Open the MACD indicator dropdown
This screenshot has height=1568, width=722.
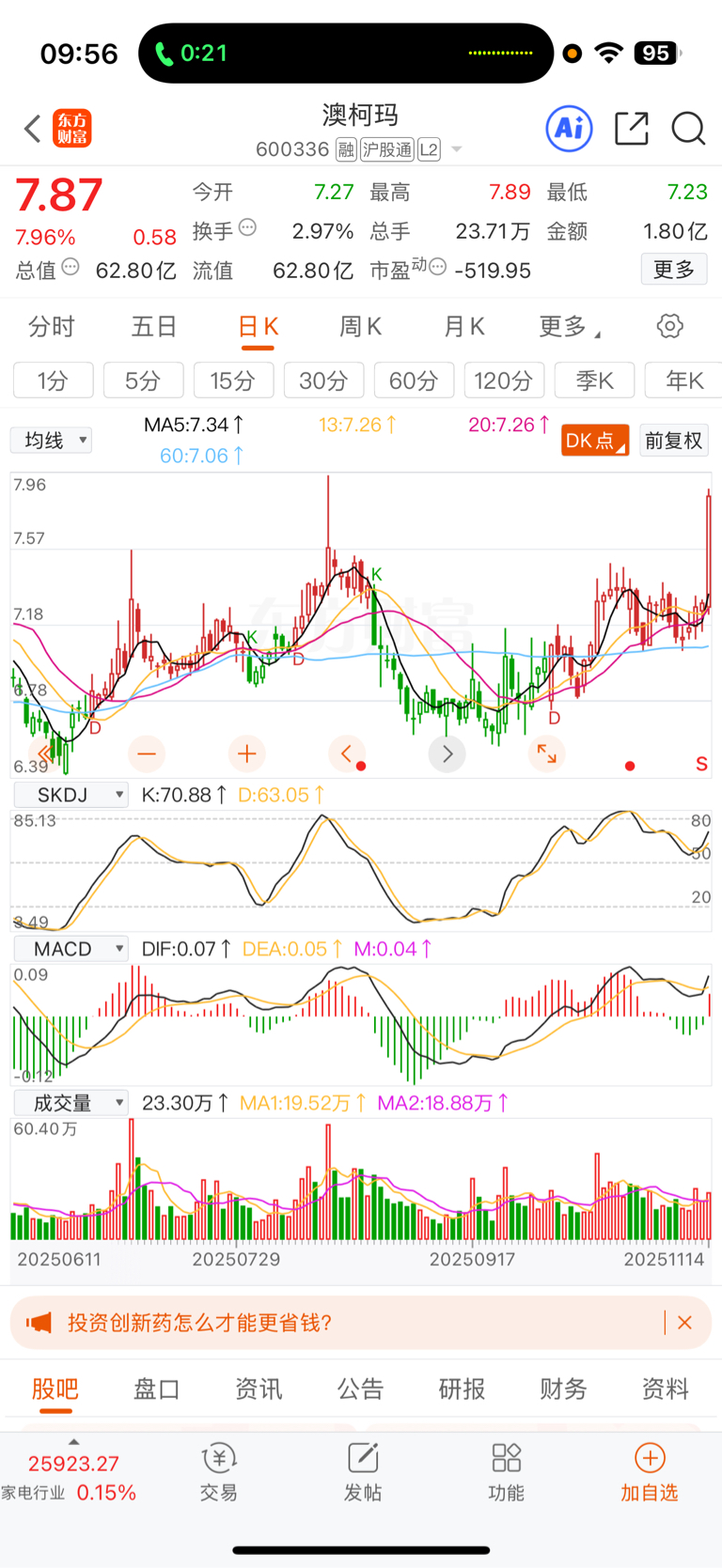71,949
